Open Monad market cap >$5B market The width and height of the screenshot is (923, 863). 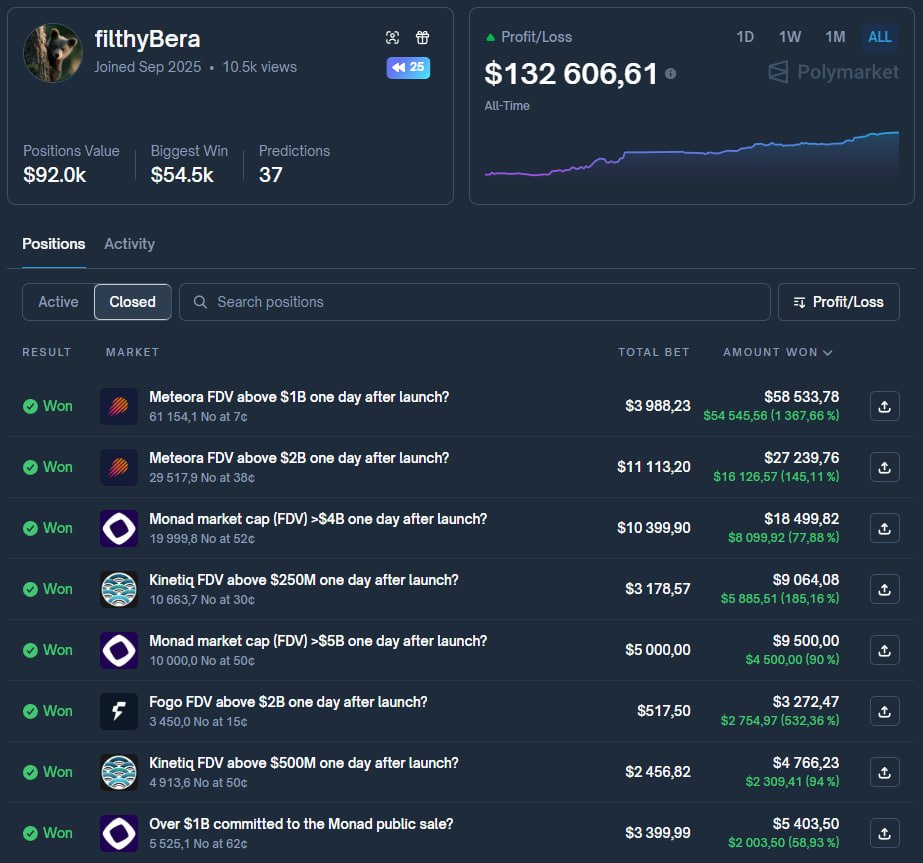click(x=318, y=640)
